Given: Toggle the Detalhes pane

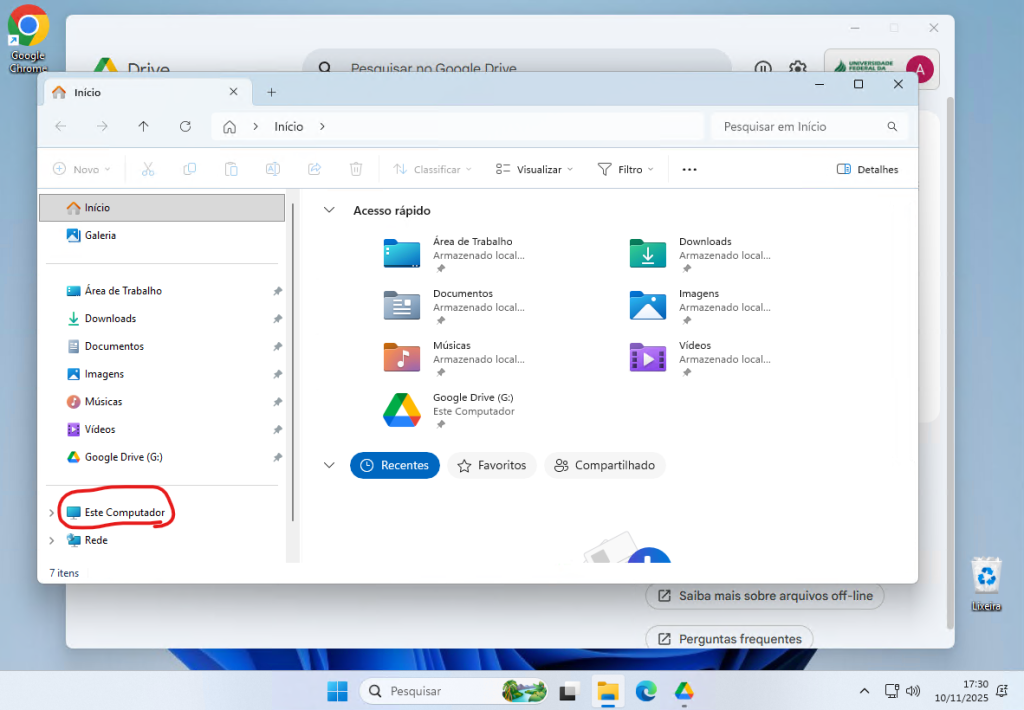Looking at the screenshot, I should 867,170.
